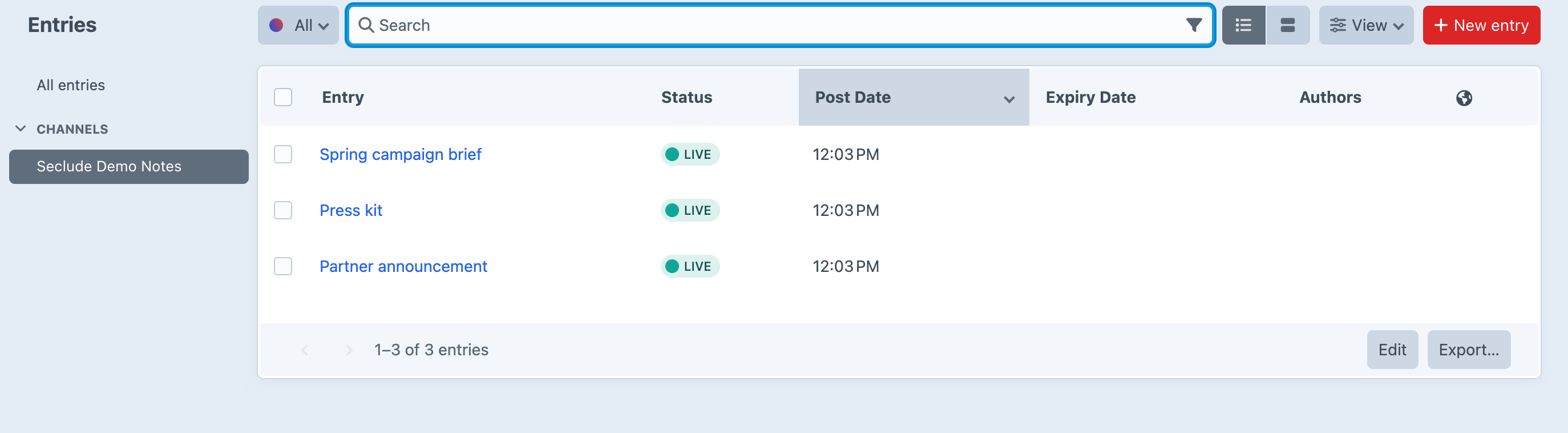This screenshot has width=1568, height=433.
Task: Check the Partner announcement row checkbox
Action: [x=283, y=266]
